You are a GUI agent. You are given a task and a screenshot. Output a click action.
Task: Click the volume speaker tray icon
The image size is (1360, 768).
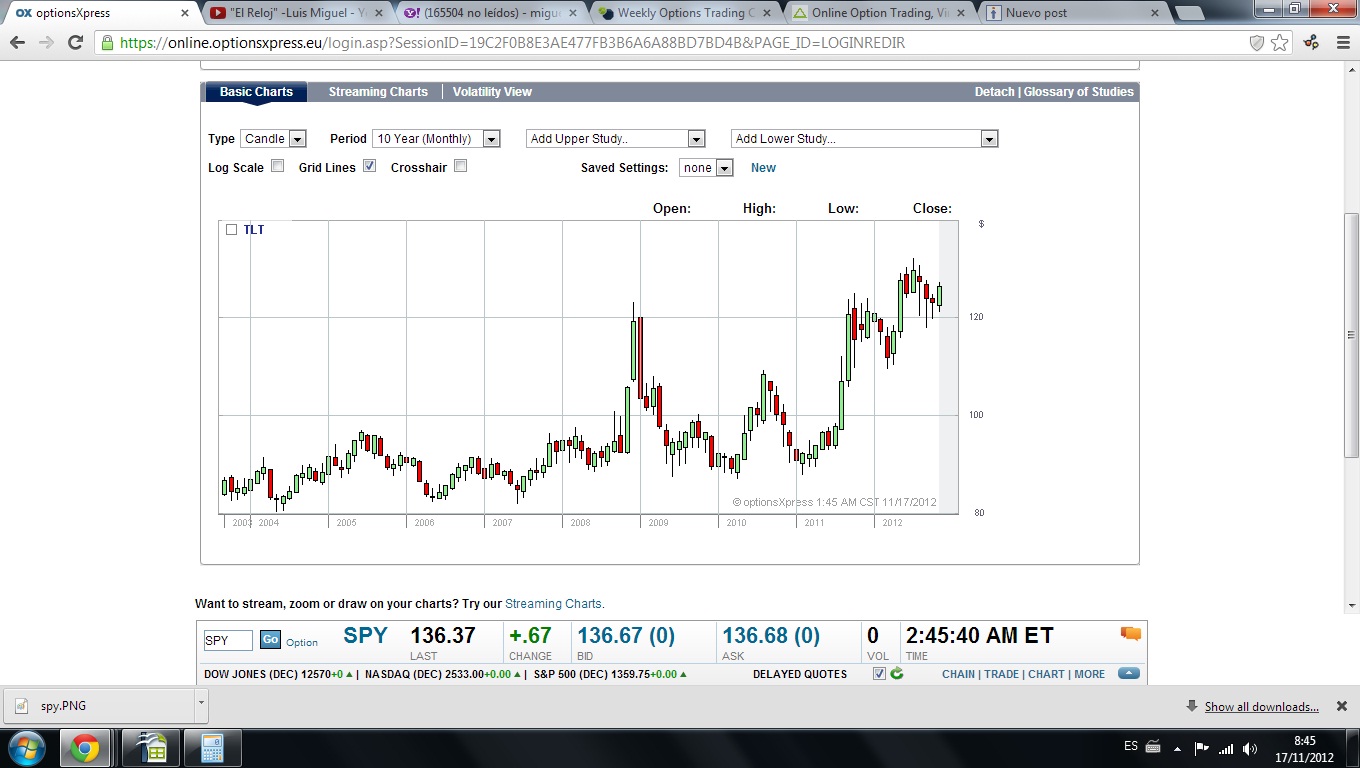coord(1250,748)
